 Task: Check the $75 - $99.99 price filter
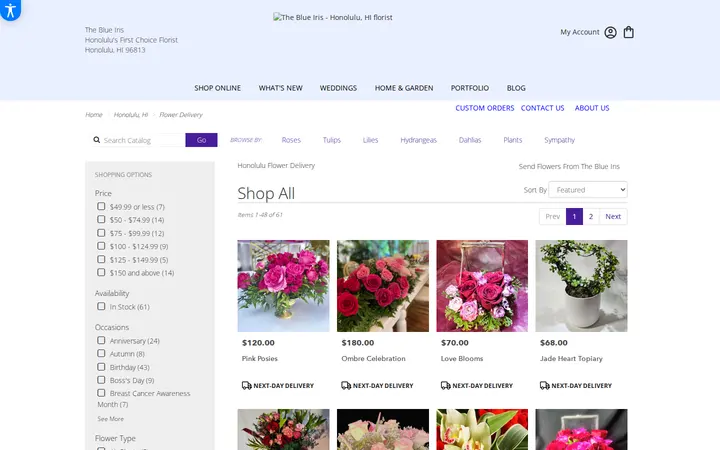click(x=101, y=233)
